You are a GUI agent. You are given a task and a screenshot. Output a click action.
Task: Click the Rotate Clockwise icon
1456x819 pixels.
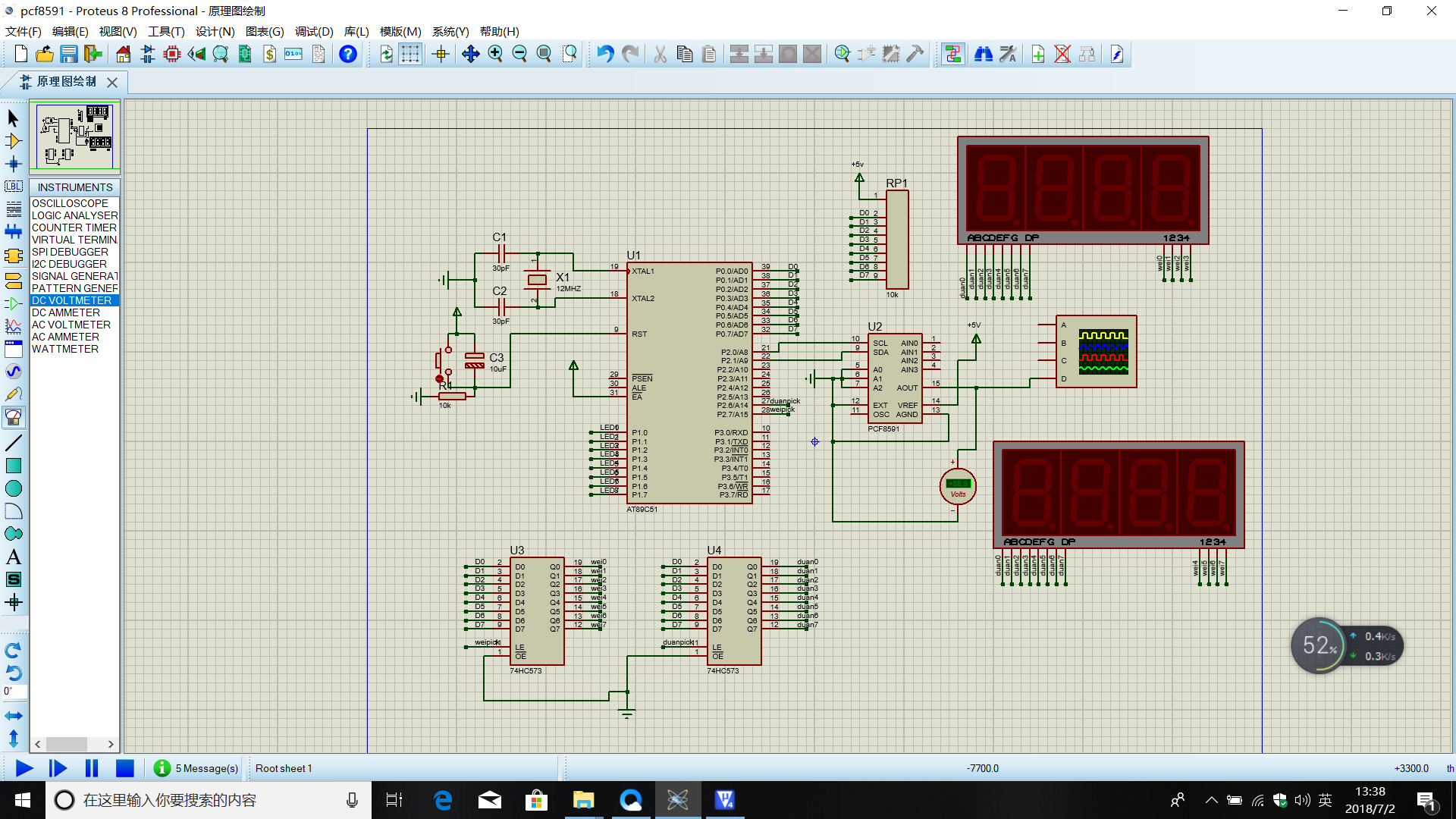(x=13, y=650)
